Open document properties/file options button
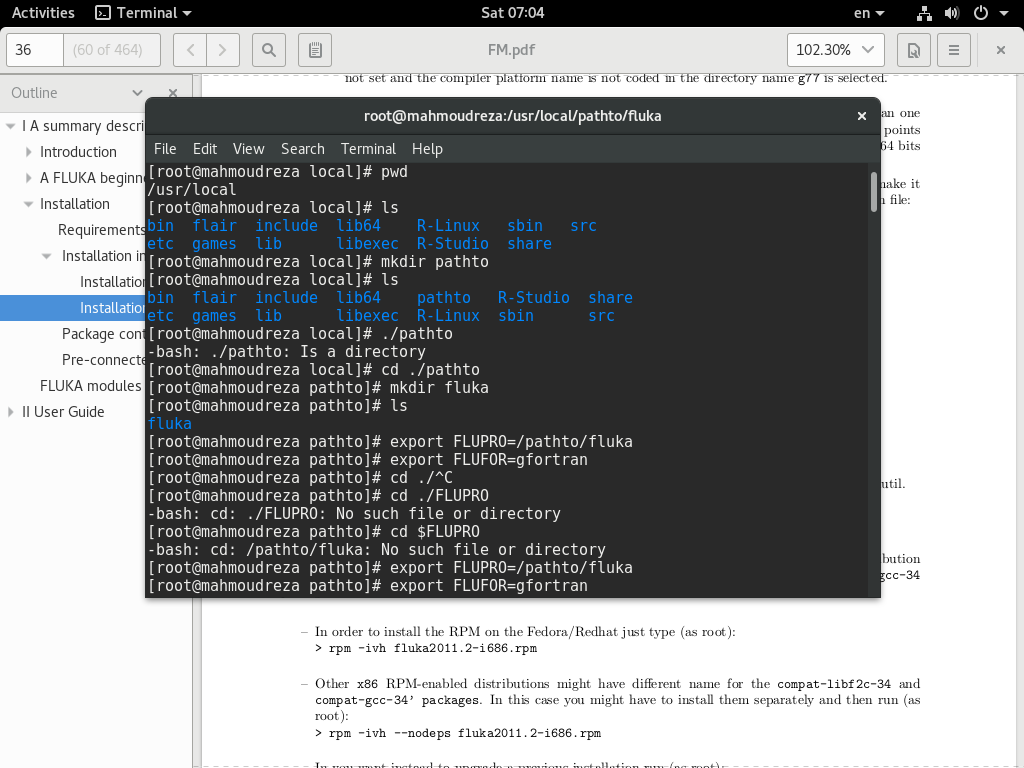This screenshot has width=1024, height=768. pyautogui.click(x=914, y=50)
